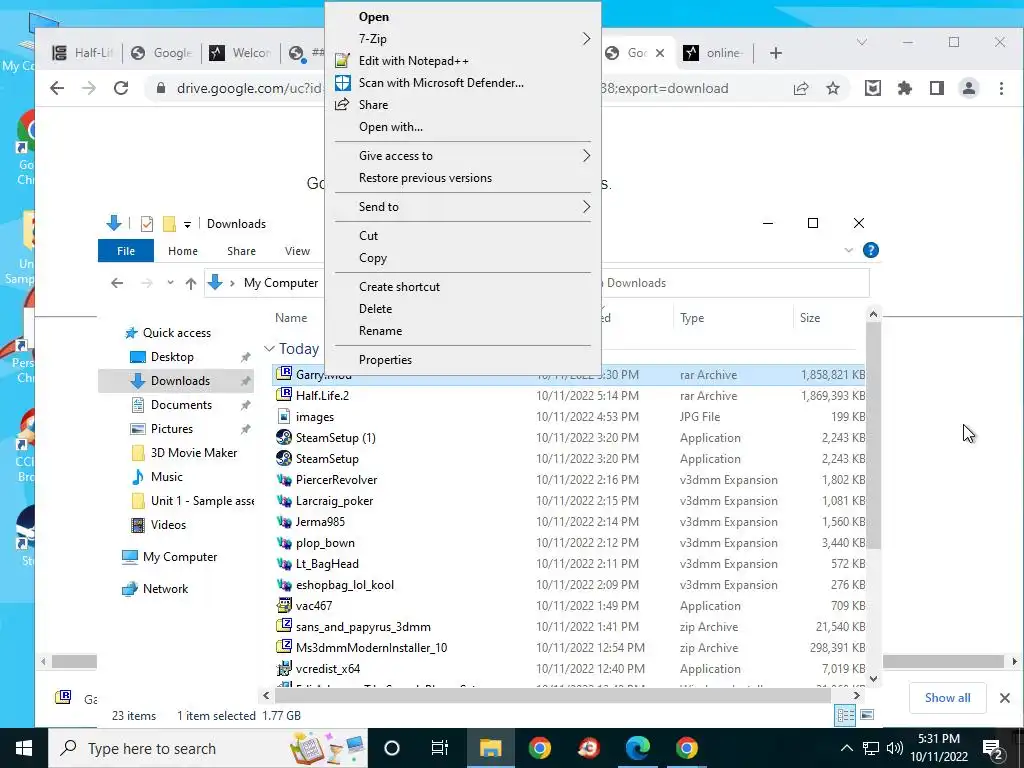Switch to large icons view in status bar
This screenshot has width=1024, height=768.
[867, 715]
